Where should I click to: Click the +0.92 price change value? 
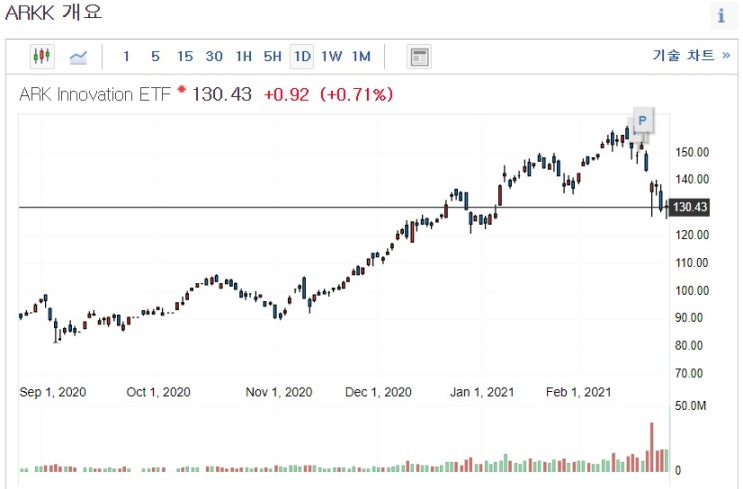(286, 95)
